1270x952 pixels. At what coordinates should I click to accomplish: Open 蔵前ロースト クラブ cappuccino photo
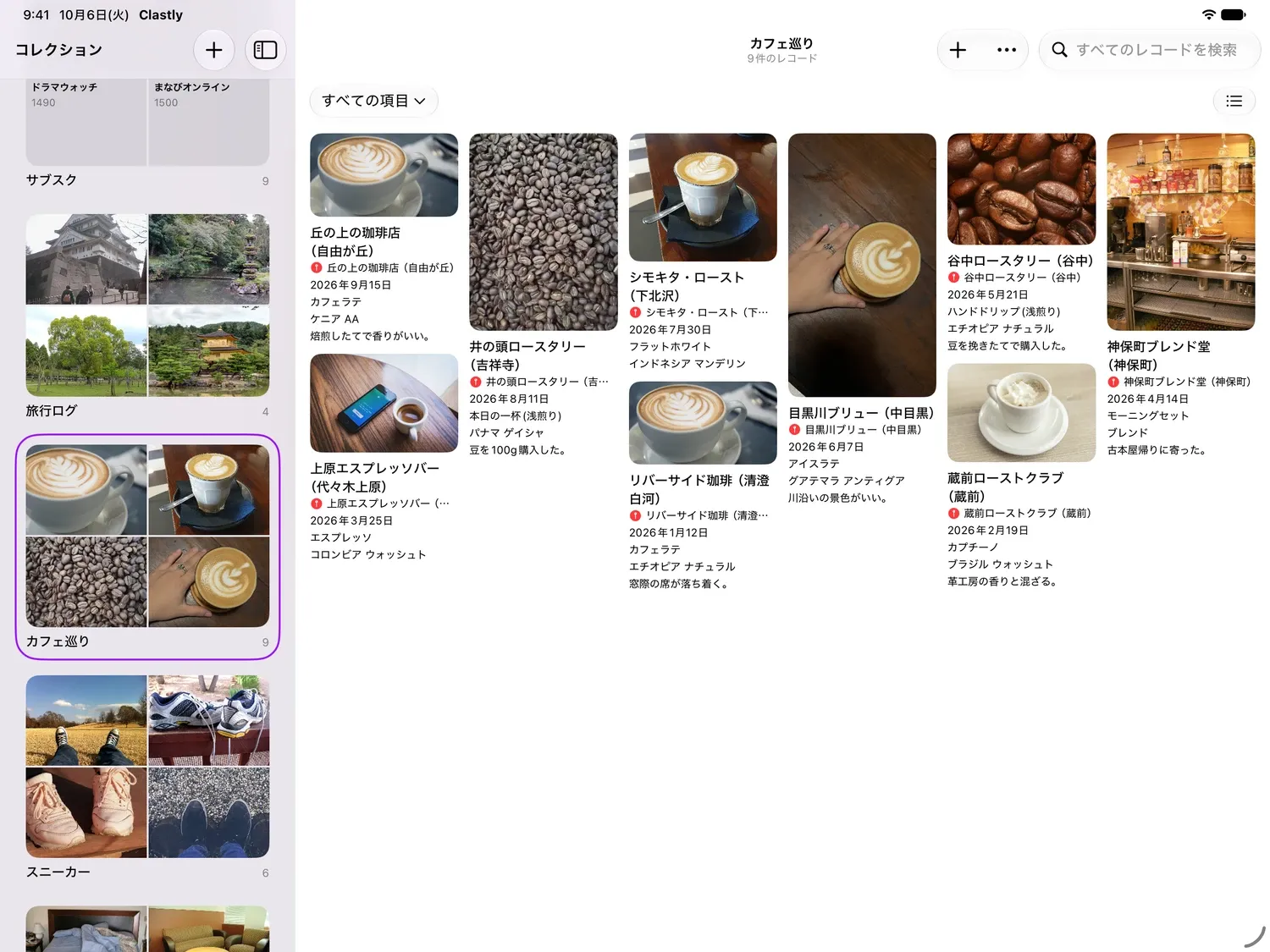click(x=1022, y=413)
